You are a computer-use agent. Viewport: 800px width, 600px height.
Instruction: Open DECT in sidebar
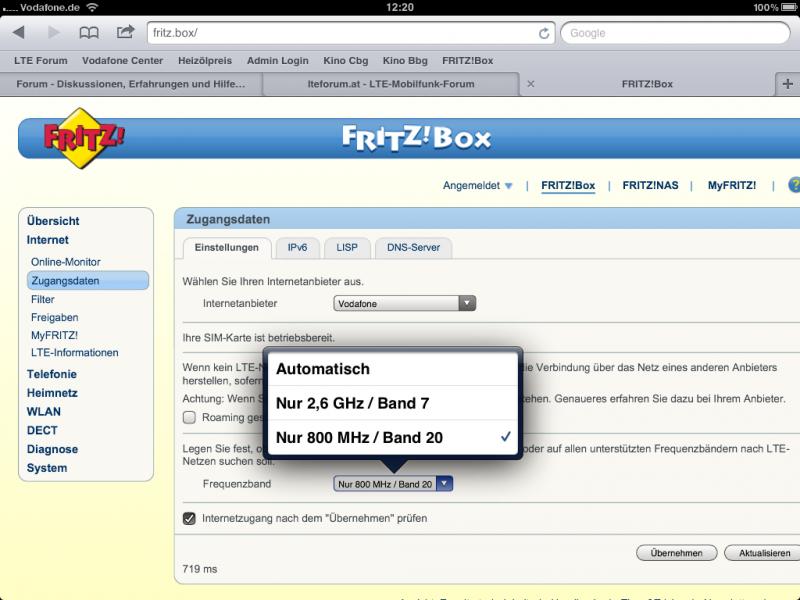pos(42,431)
